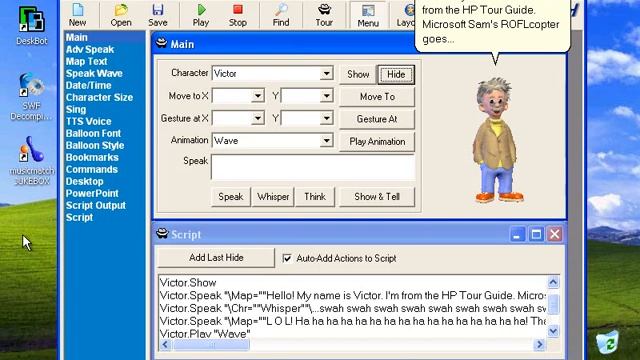The image size is (640, 360).
Task: Expand the Gesture at Y dropdown
Action: [x=327, y=118]
